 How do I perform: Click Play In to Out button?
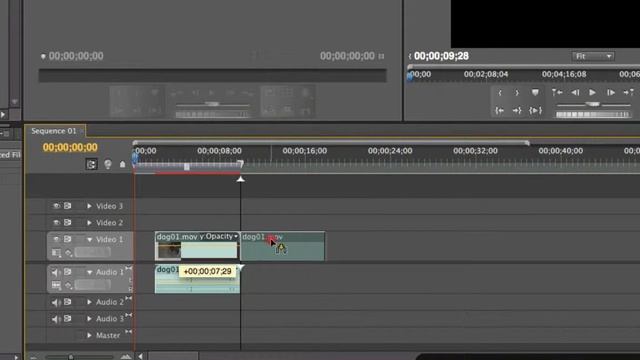535,111
